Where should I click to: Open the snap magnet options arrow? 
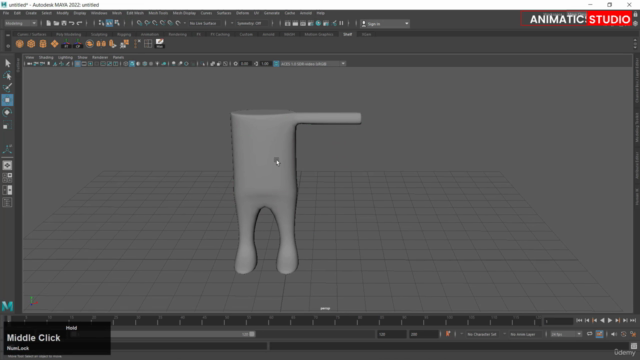pos(185,23)
